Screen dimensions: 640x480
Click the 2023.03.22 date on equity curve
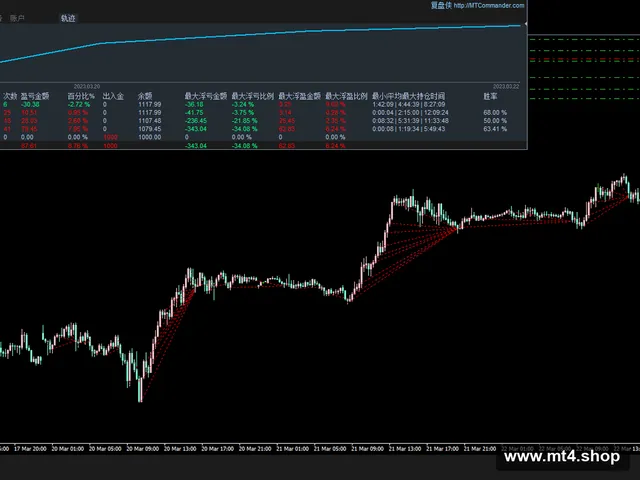(506, 87)
